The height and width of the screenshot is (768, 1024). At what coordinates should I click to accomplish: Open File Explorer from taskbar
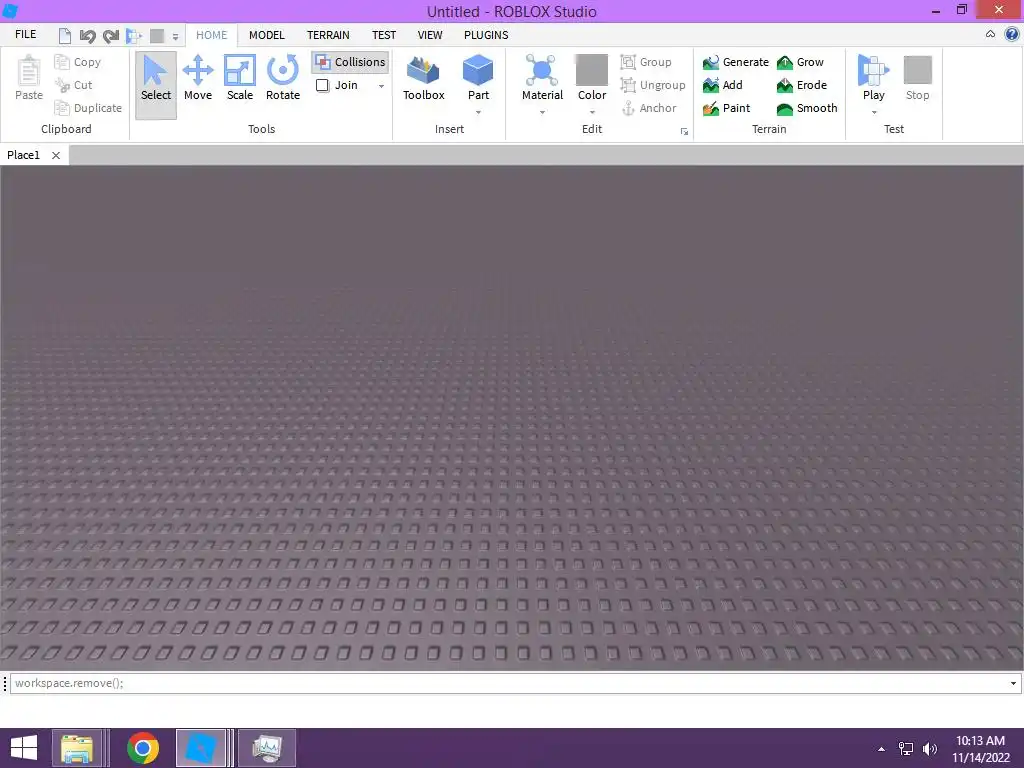77,748
